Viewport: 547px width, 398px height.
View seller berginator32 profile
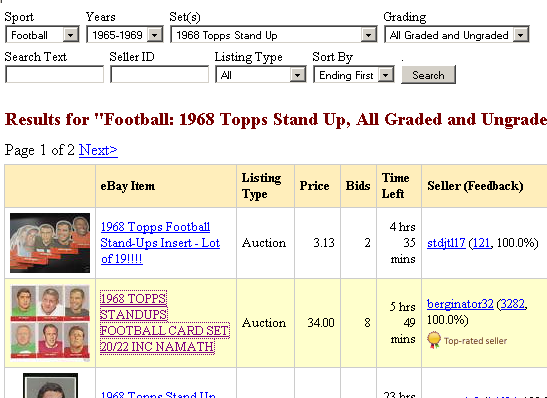tap(460, 304)
